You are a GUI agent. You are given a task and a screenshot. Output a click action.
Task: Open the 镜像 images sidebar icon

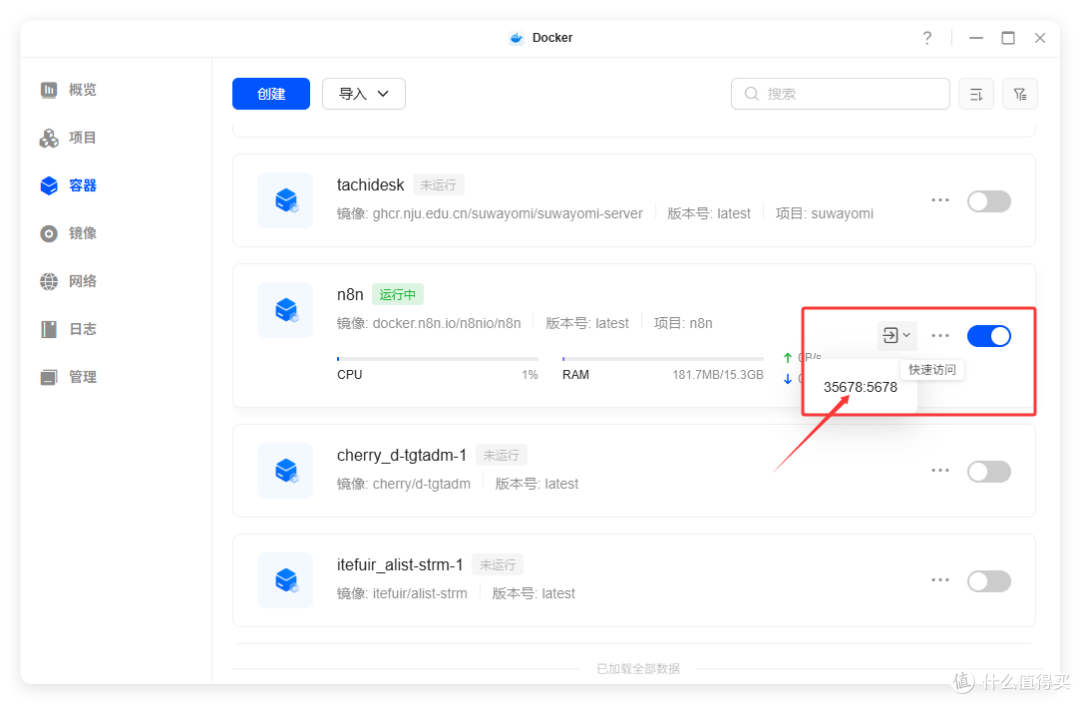pos(49,234)
